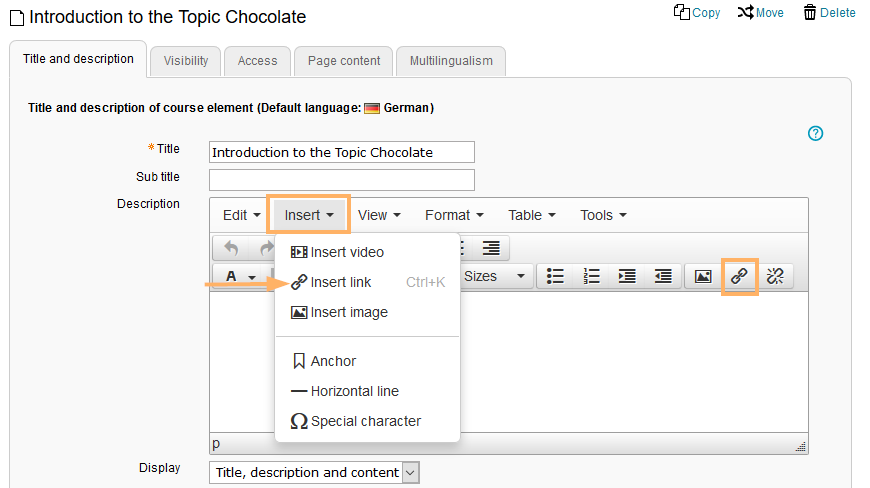Screen dimensions: 870x488
Task: Click the undo arrow icon
Action: (231, 248)
